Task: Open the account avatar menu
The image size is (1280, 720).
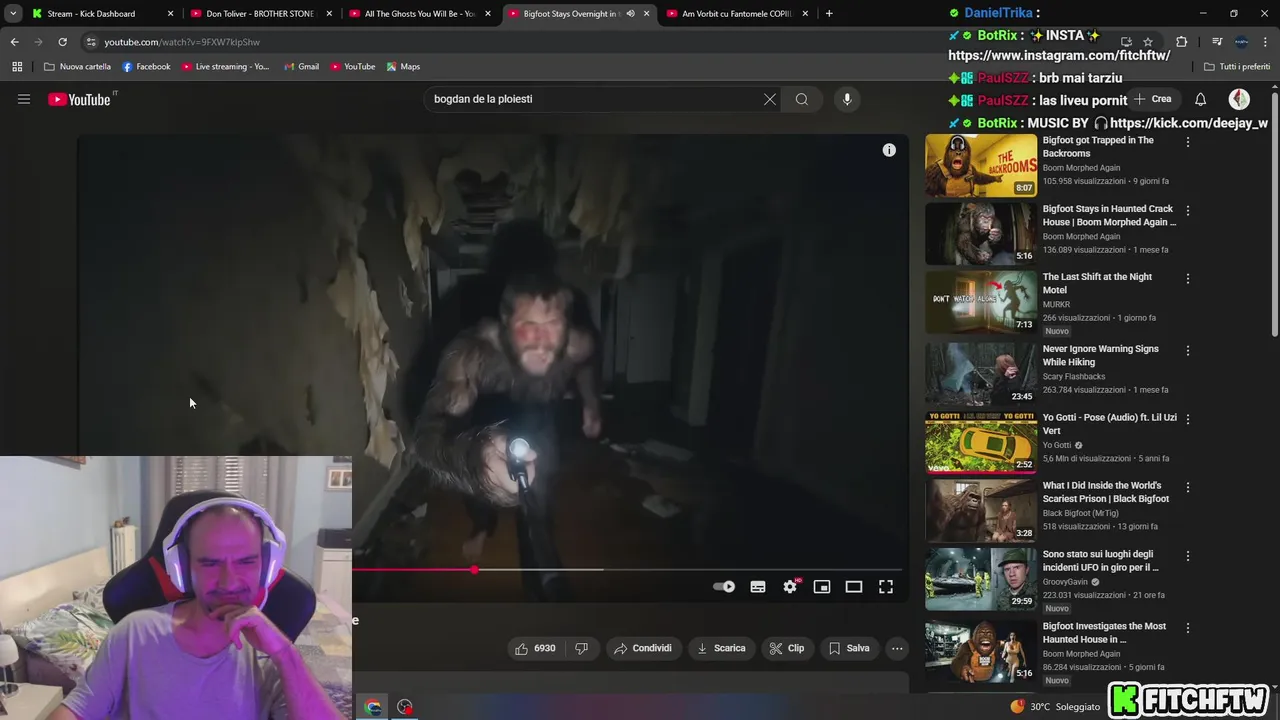Action: tap(1239, 99)
